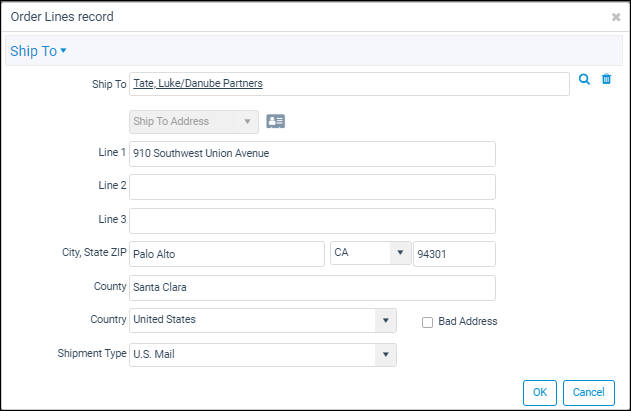Open the Country dropdown showing United States

[263, 320]
